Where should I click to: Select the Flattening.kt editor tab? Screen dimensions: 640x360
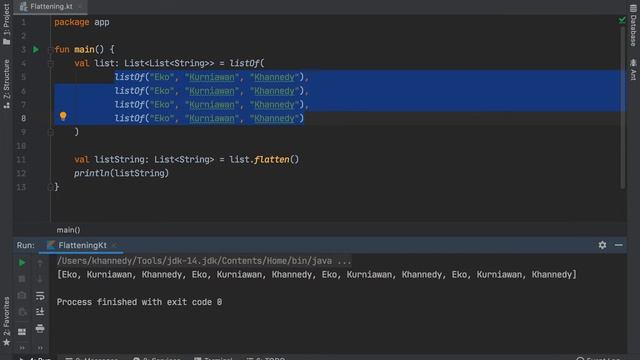pos(51,7)
